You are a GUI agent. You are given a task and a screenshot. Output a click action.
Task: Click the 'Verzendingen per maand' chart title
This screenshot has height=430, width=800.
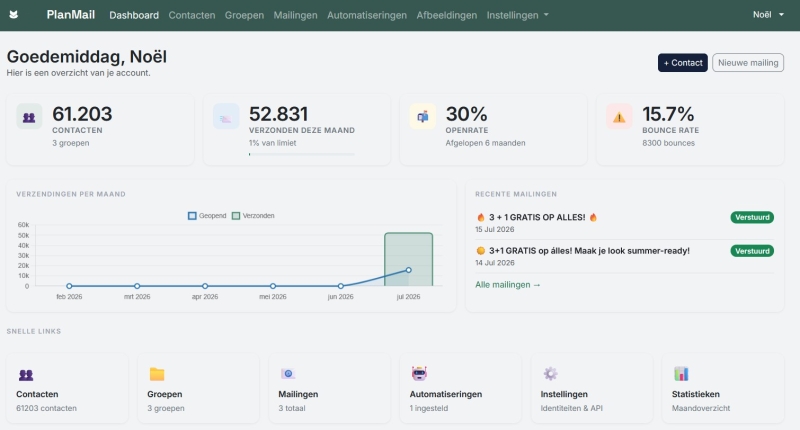click(x=71, y=194)
